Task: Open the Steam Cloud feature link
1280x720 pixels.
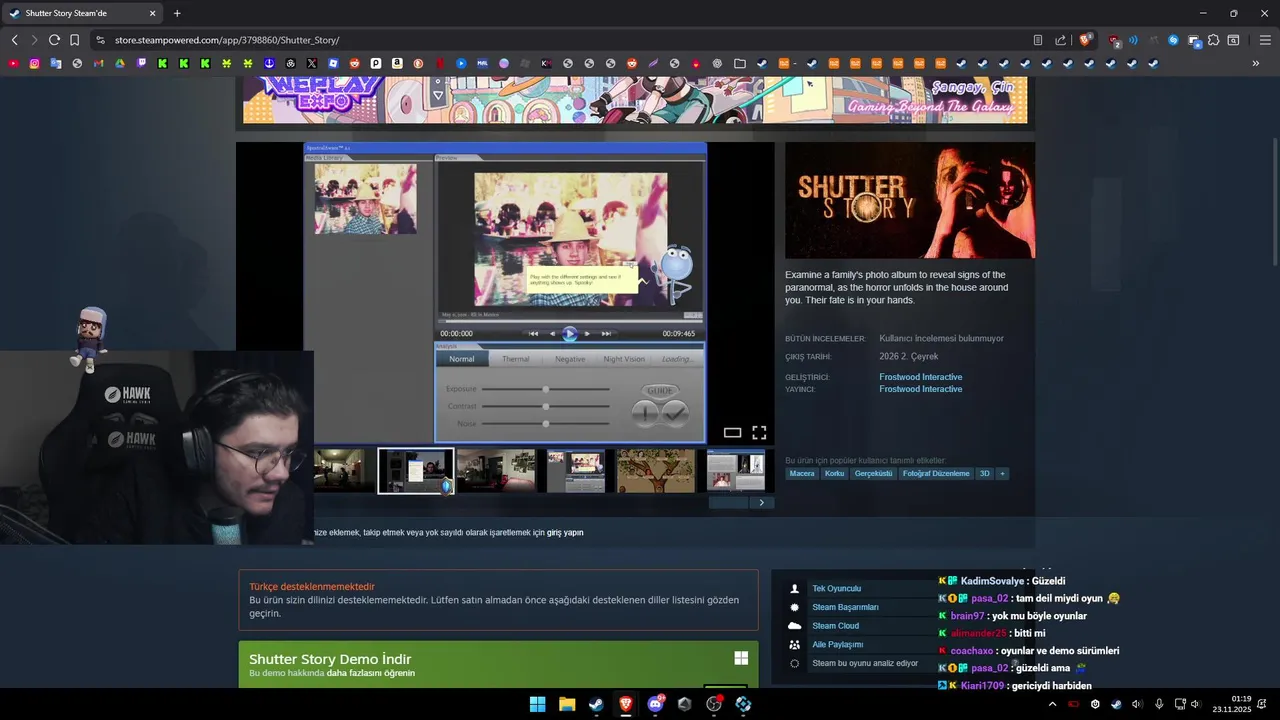Action: (x=835, y=626)
